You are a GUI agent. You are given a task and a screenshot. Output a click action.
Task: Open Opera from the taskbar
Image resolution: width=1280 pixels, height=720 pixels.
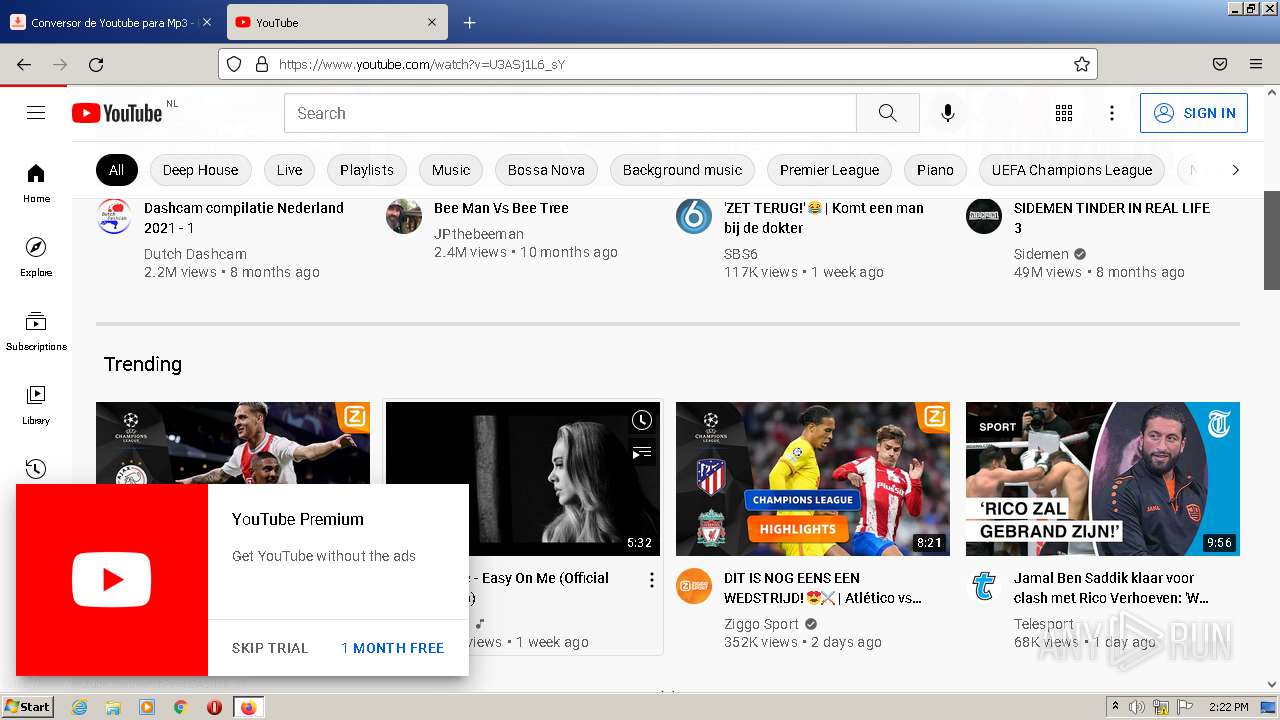[x=214, y=707]
